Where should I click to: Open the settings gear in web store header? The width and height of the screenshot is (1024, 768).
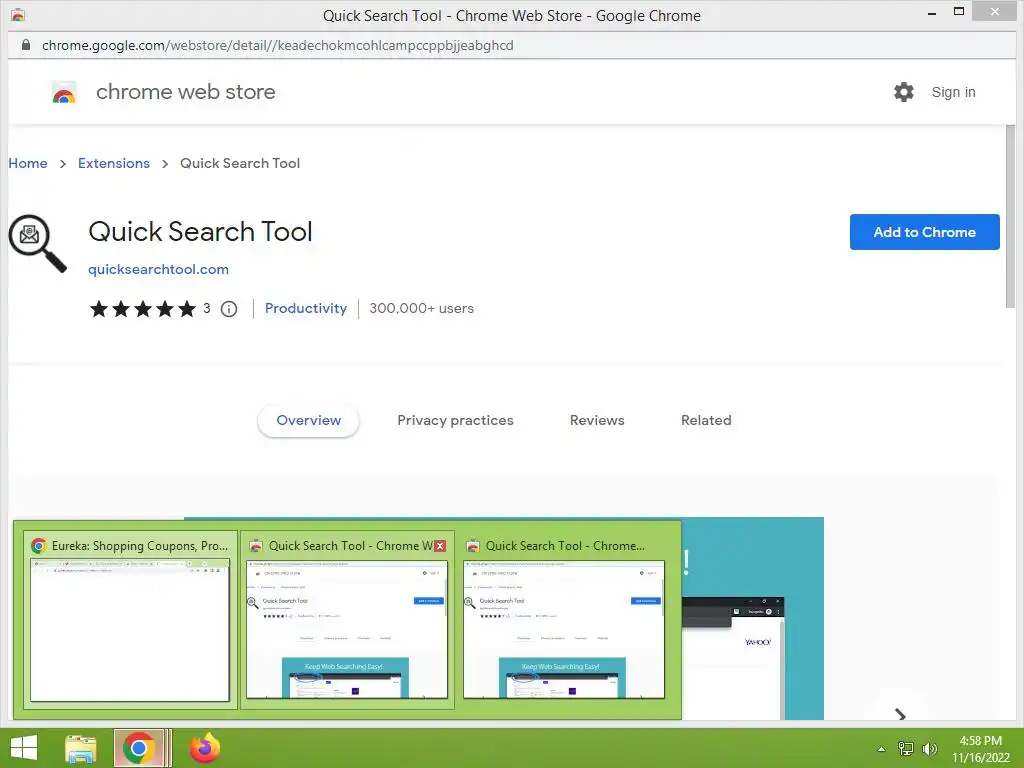pyautogui.click(x=904, y=92)
